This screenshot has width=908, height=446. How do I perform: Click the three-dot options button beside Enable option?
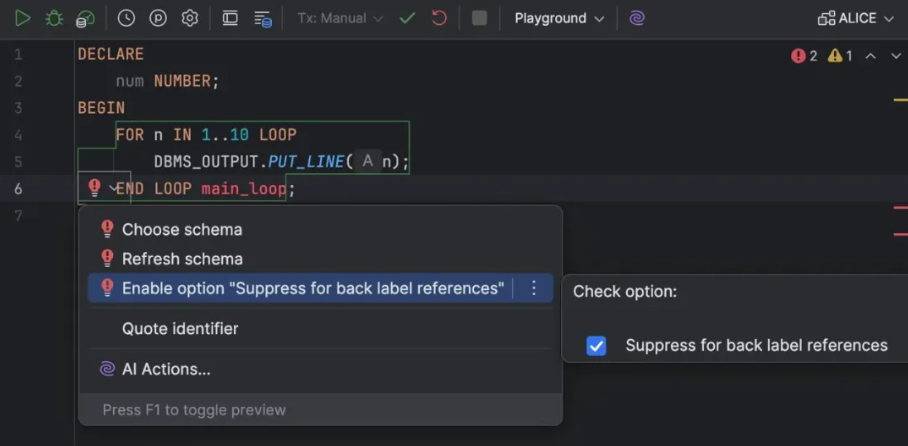point(534,288)
